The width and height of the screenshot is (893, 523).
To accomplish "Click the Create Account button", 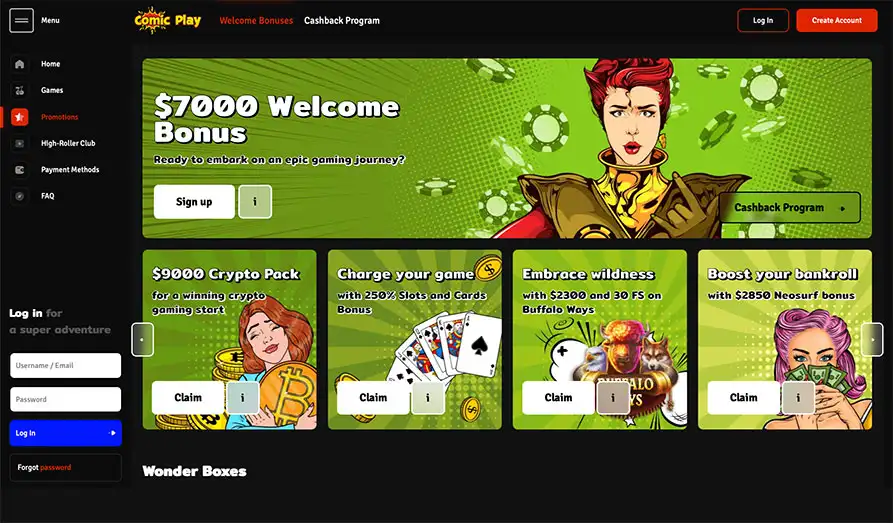I will click(837, 21).
